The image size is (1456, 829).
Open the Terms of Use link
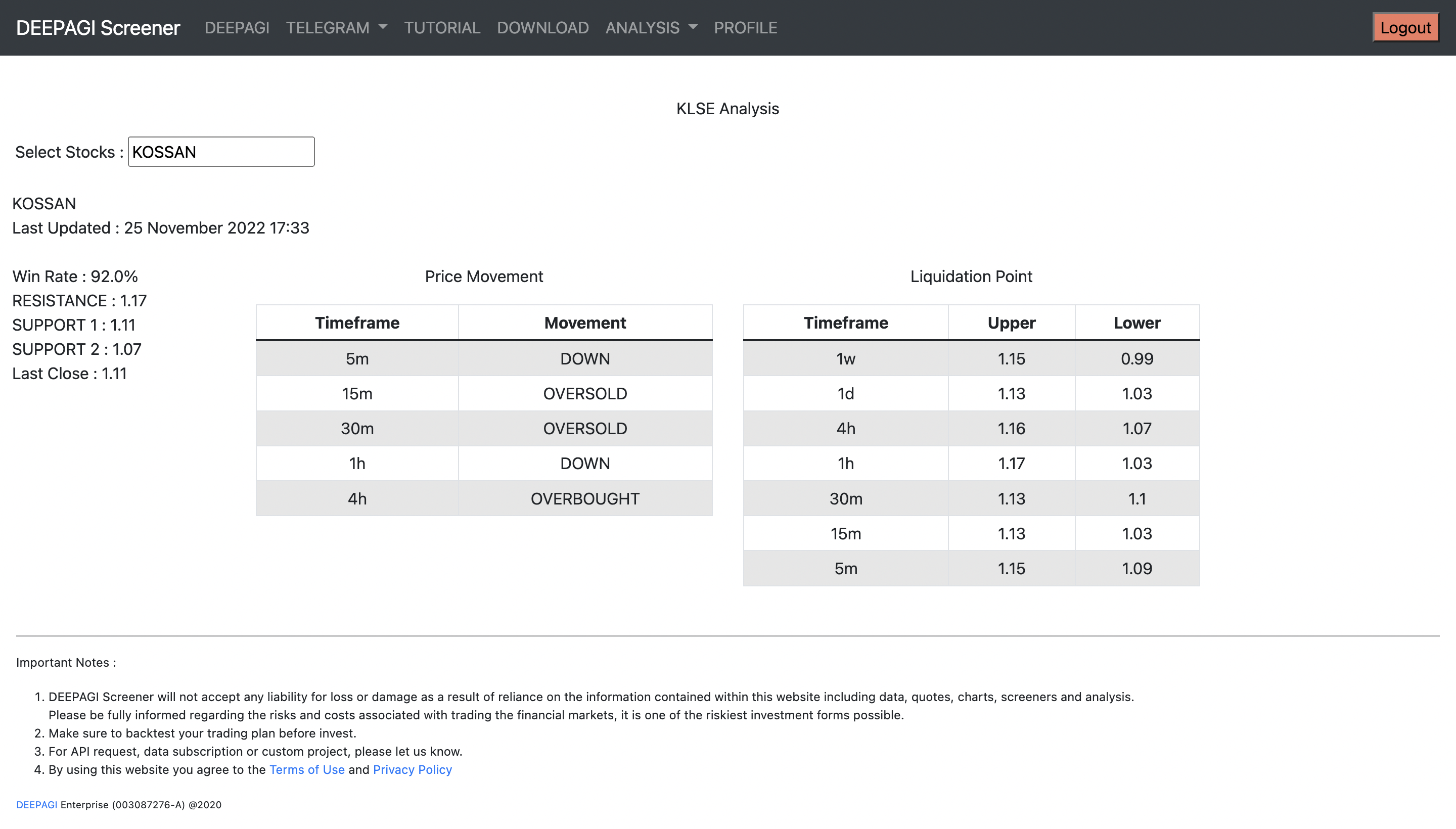pyautogui.click(x=306, y=769)
